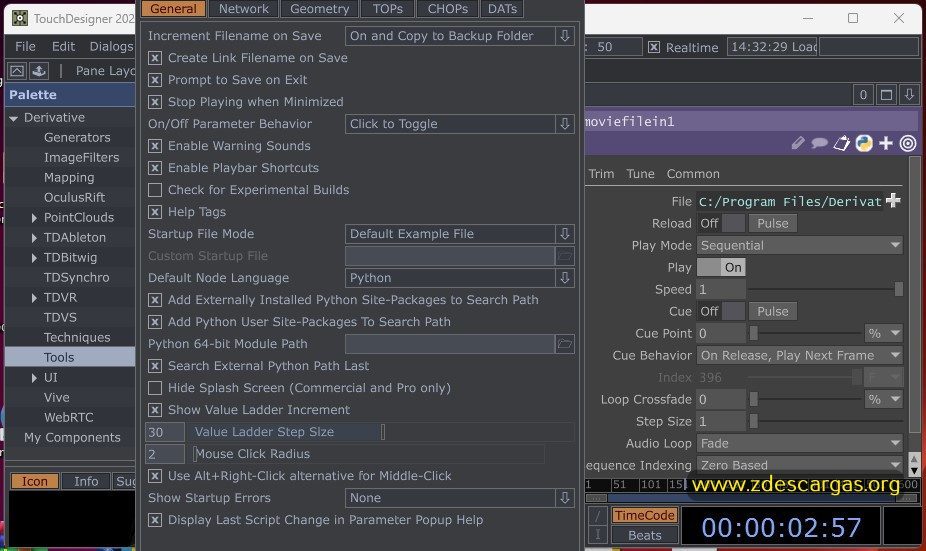
Task: Toggle Search External Python Path Last
Action: point(155,366)
